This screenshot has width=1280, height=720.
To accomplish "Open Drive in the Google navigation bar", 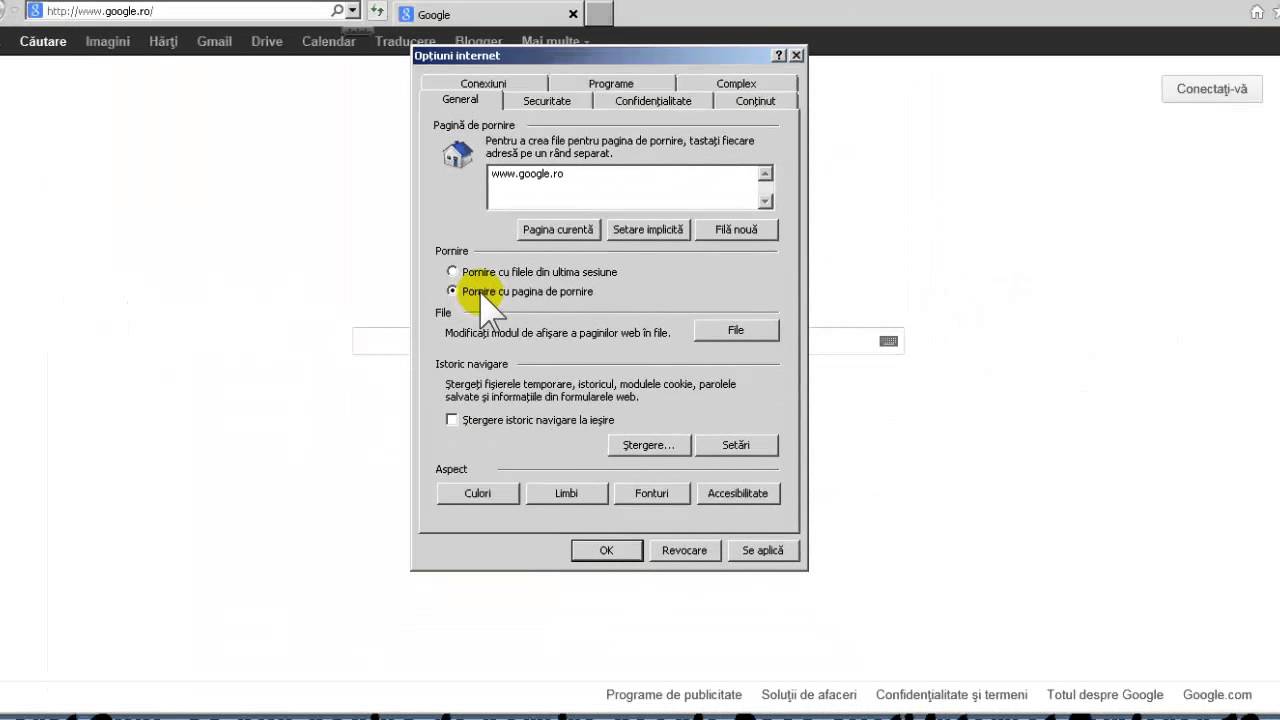I will 267,42.
